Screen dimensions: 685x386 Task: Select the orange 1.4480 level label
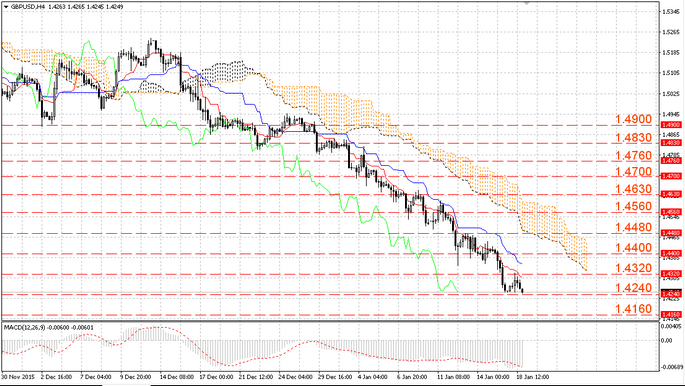coord(633,227)
